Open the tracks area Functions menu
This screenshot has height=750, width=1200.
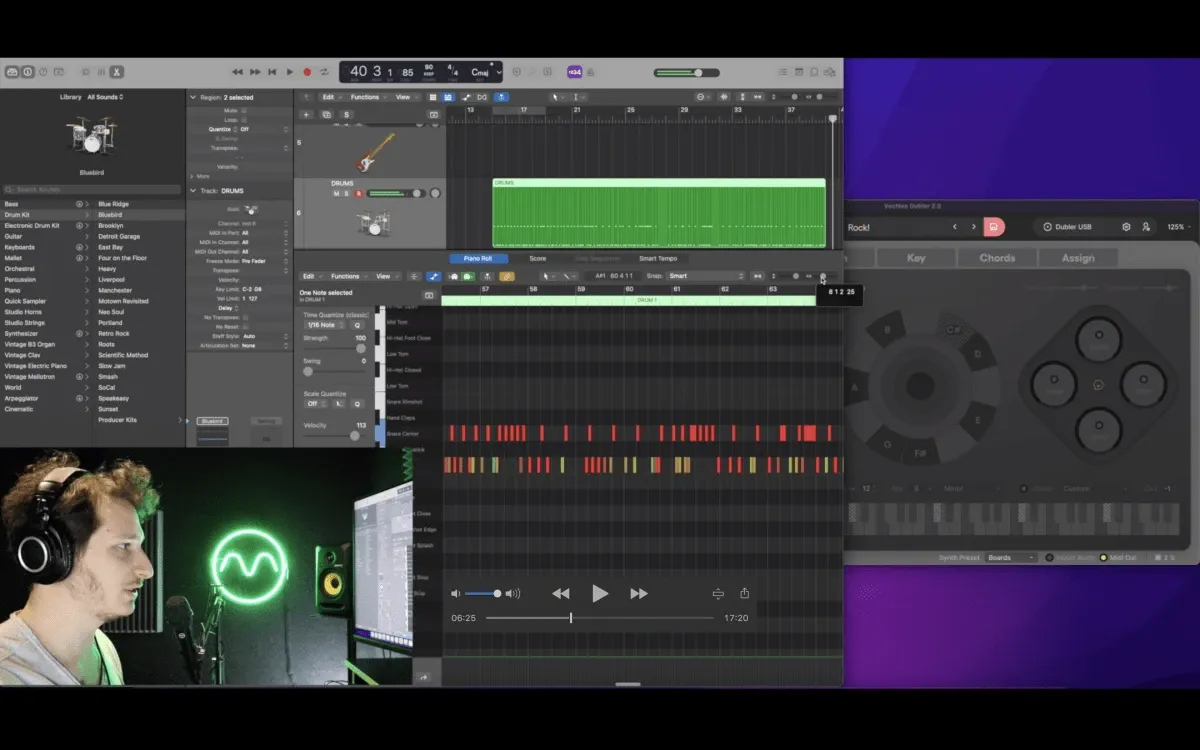(367, 97)
